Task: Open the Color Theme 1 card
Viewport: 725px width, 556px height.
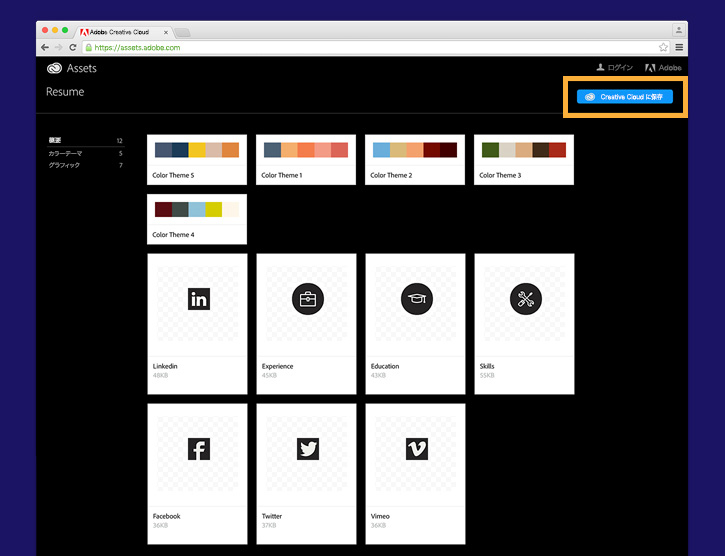Action: (306, 160)
